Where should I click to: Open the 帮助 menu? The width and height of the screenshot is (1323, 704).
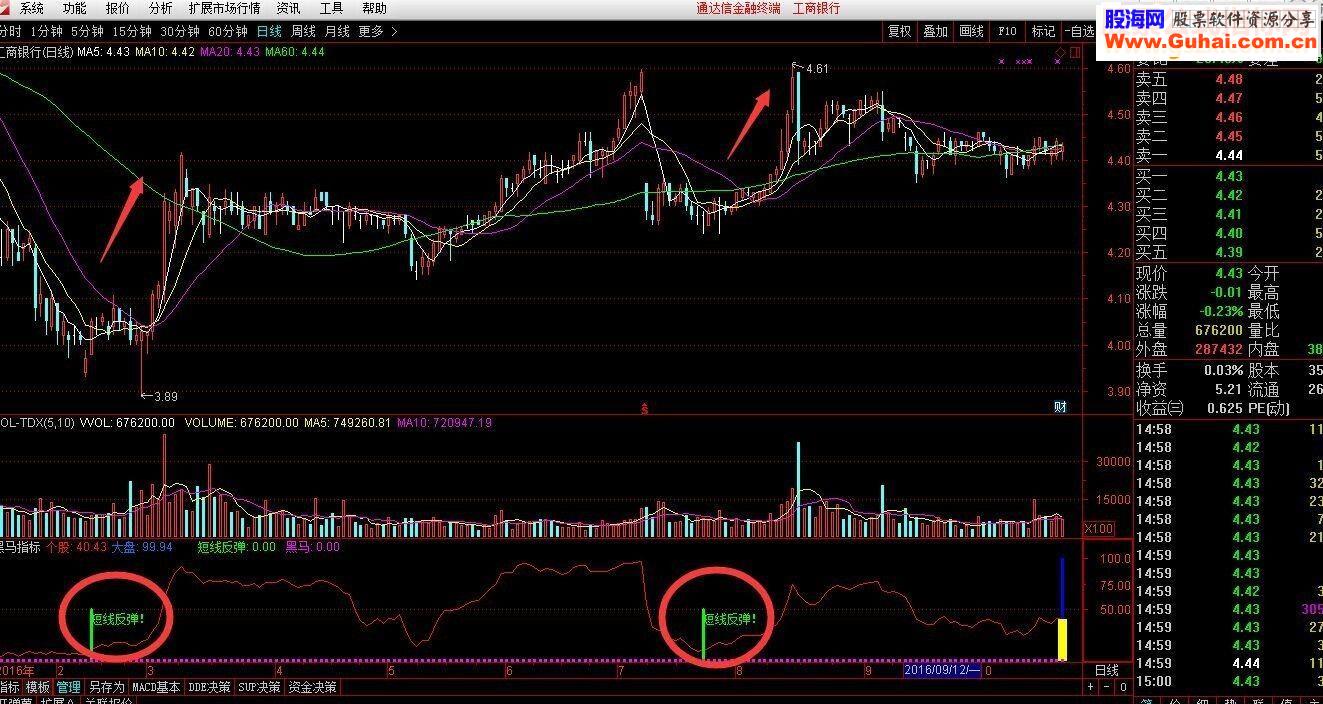click(374, 8)
